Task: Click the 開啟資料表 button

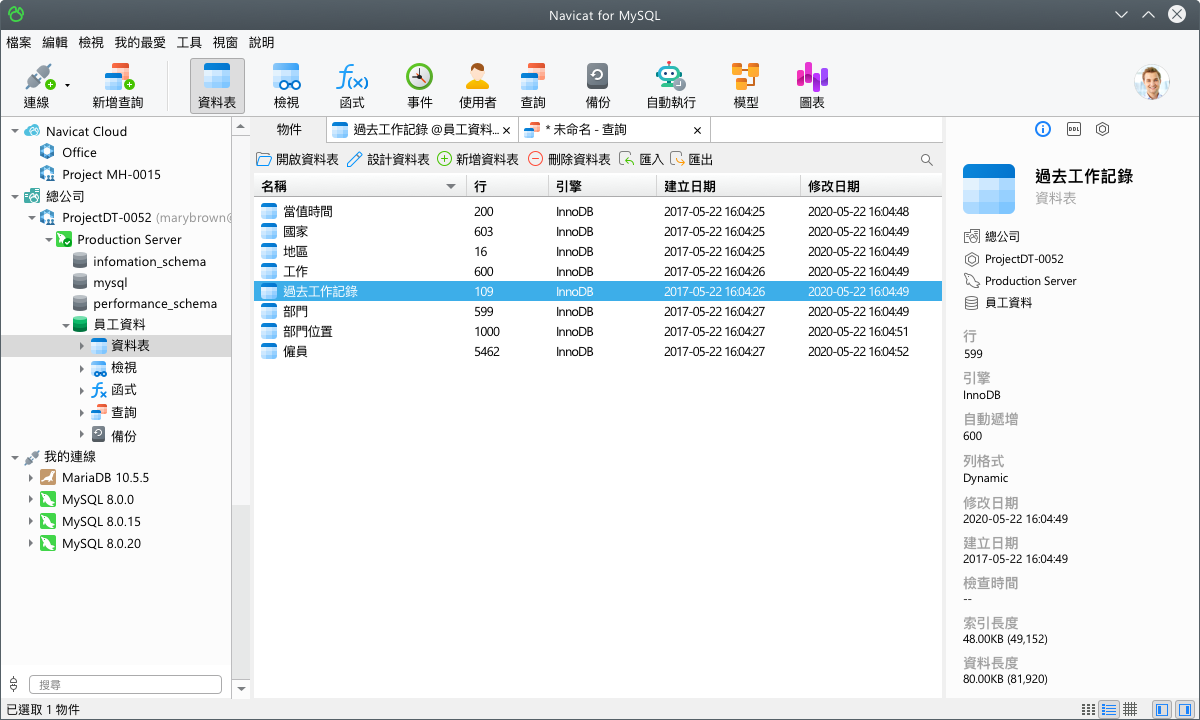Action: (x=297, y=160)
